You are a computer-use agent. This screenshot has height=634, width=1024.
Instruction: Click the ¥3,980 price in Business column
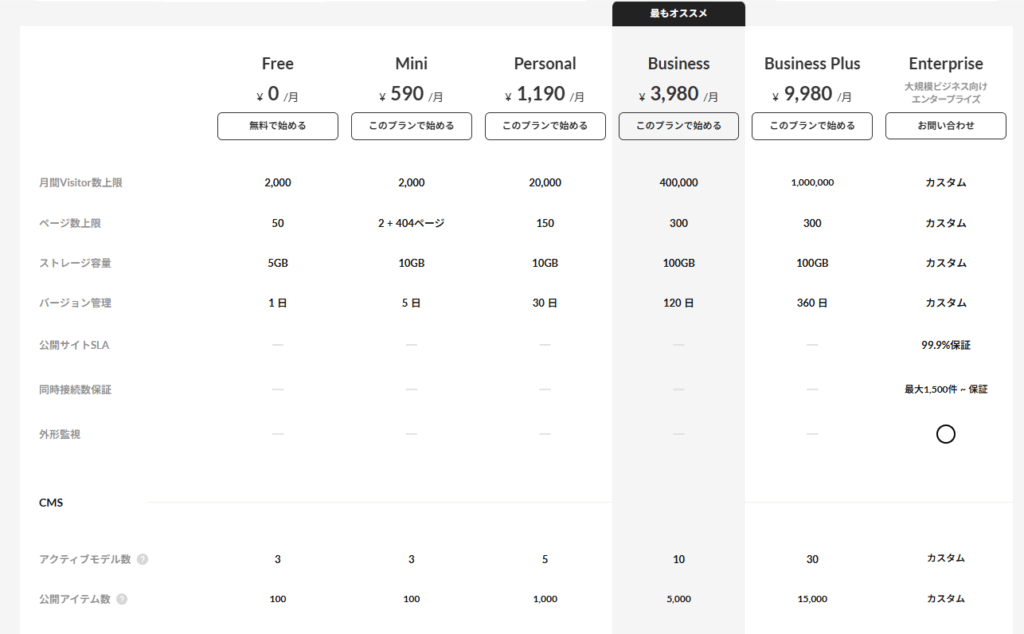click(678, 96)
